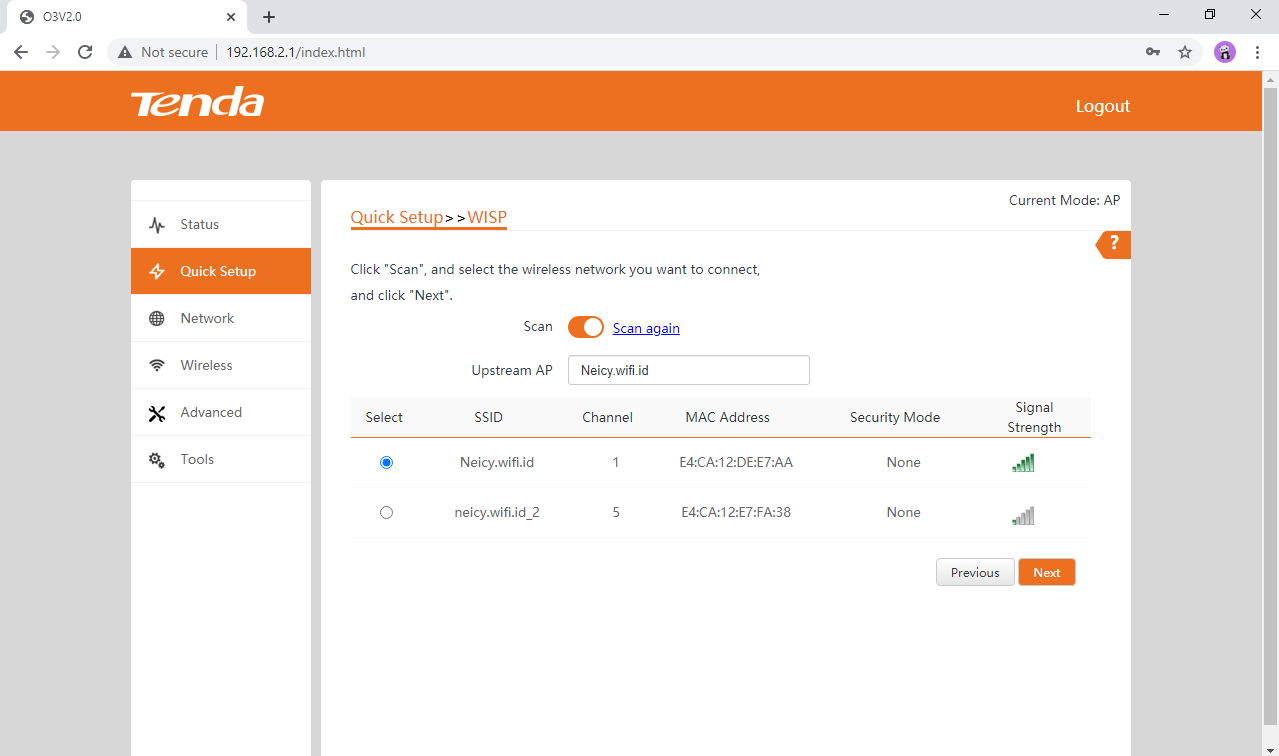
Task: Switch to the O3V2.0 browser tab
Action: pos(125,17)
